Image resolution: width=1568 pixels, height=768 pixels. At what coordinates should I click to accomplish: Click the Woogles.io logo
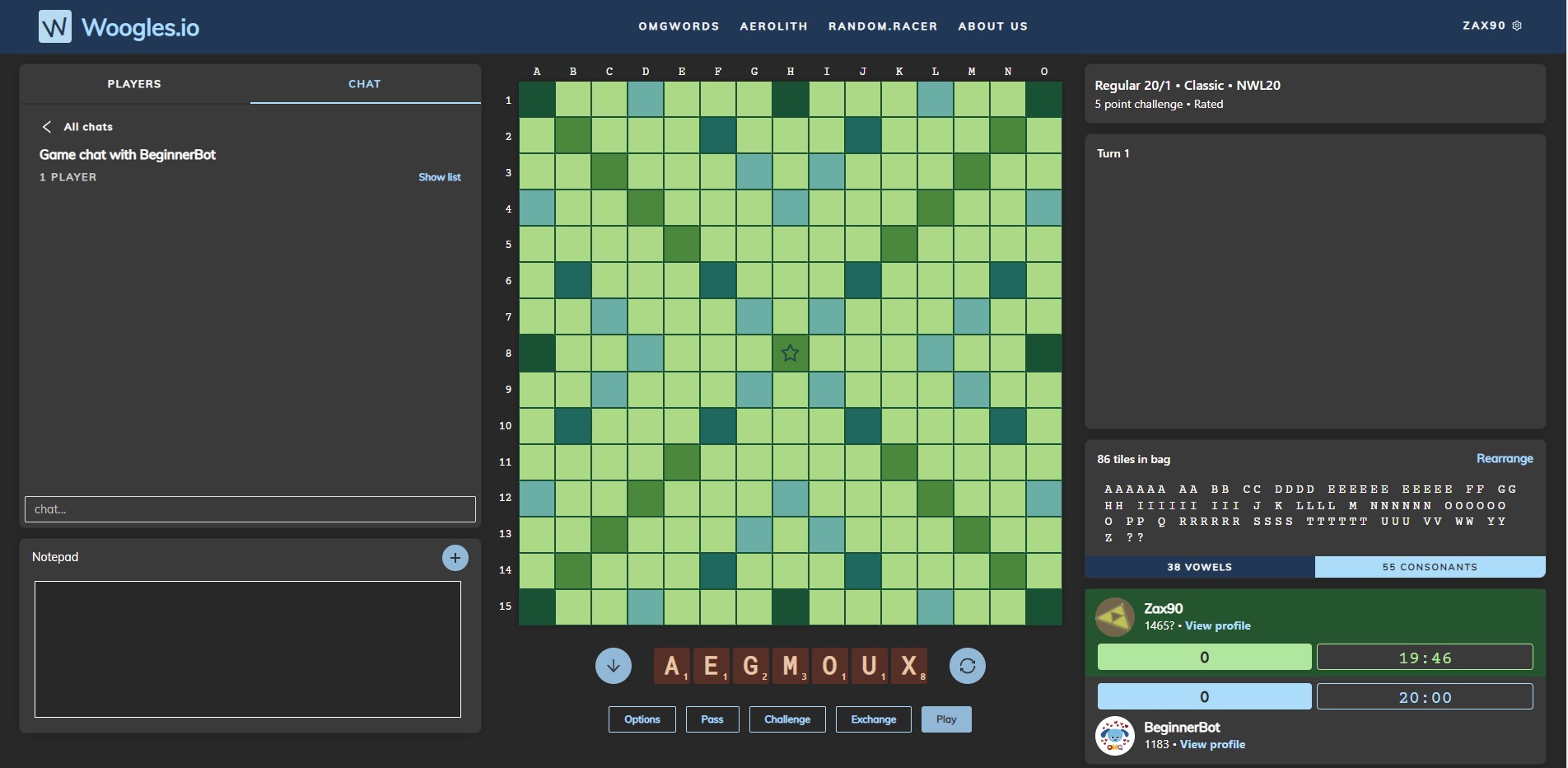tap(119, 26)
